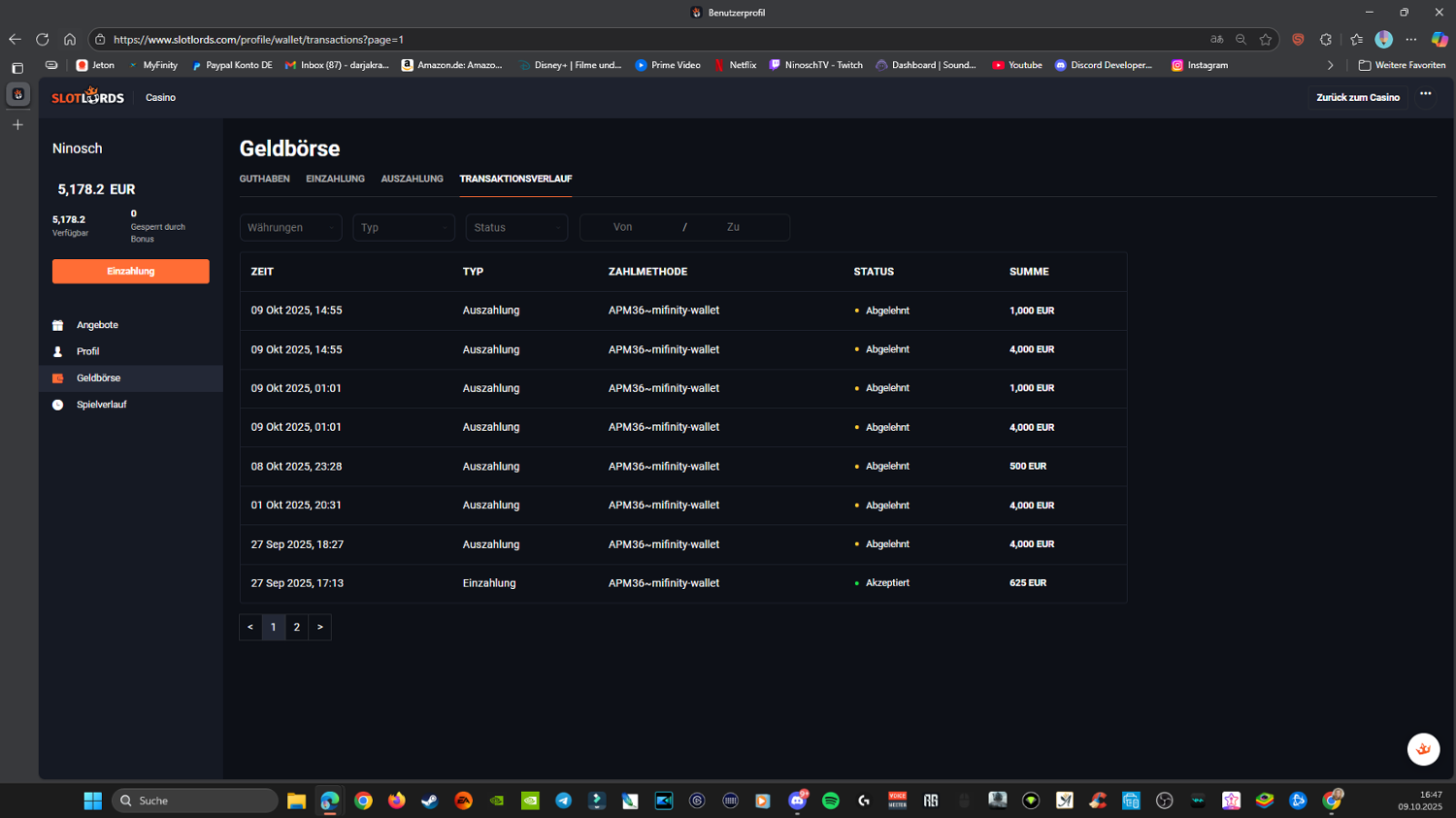Click Zurück zum Casino button
Screen dimensions: 1456x818
pyautogui.click(x=1357, y=97)
